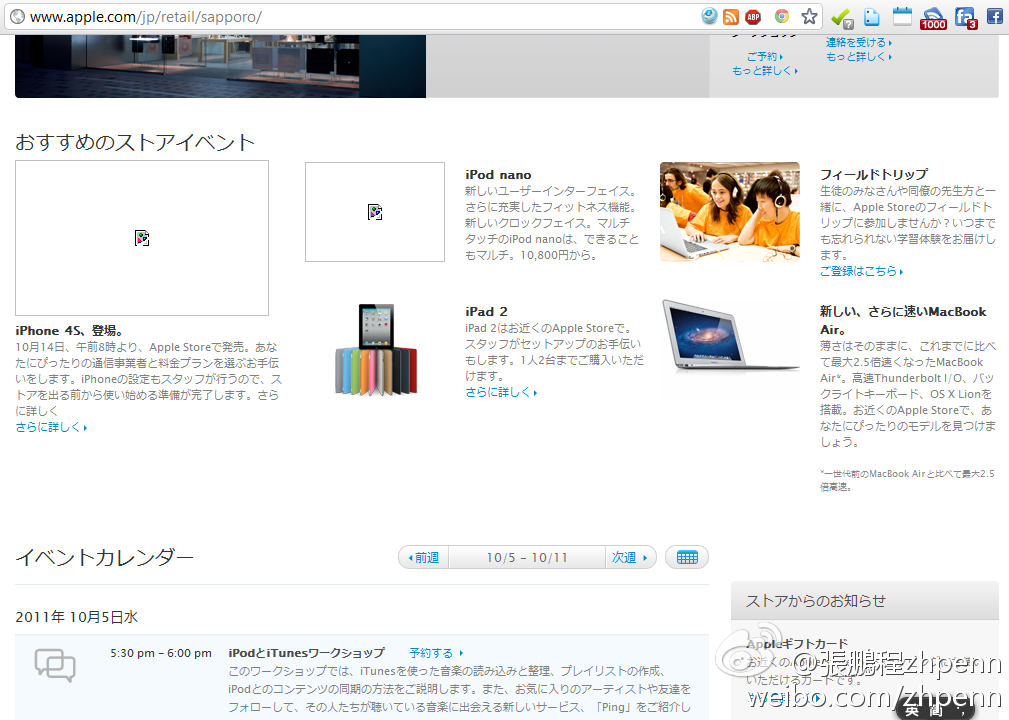Click the 5:30 pm – 6:00 pm time

click(161, 653)
